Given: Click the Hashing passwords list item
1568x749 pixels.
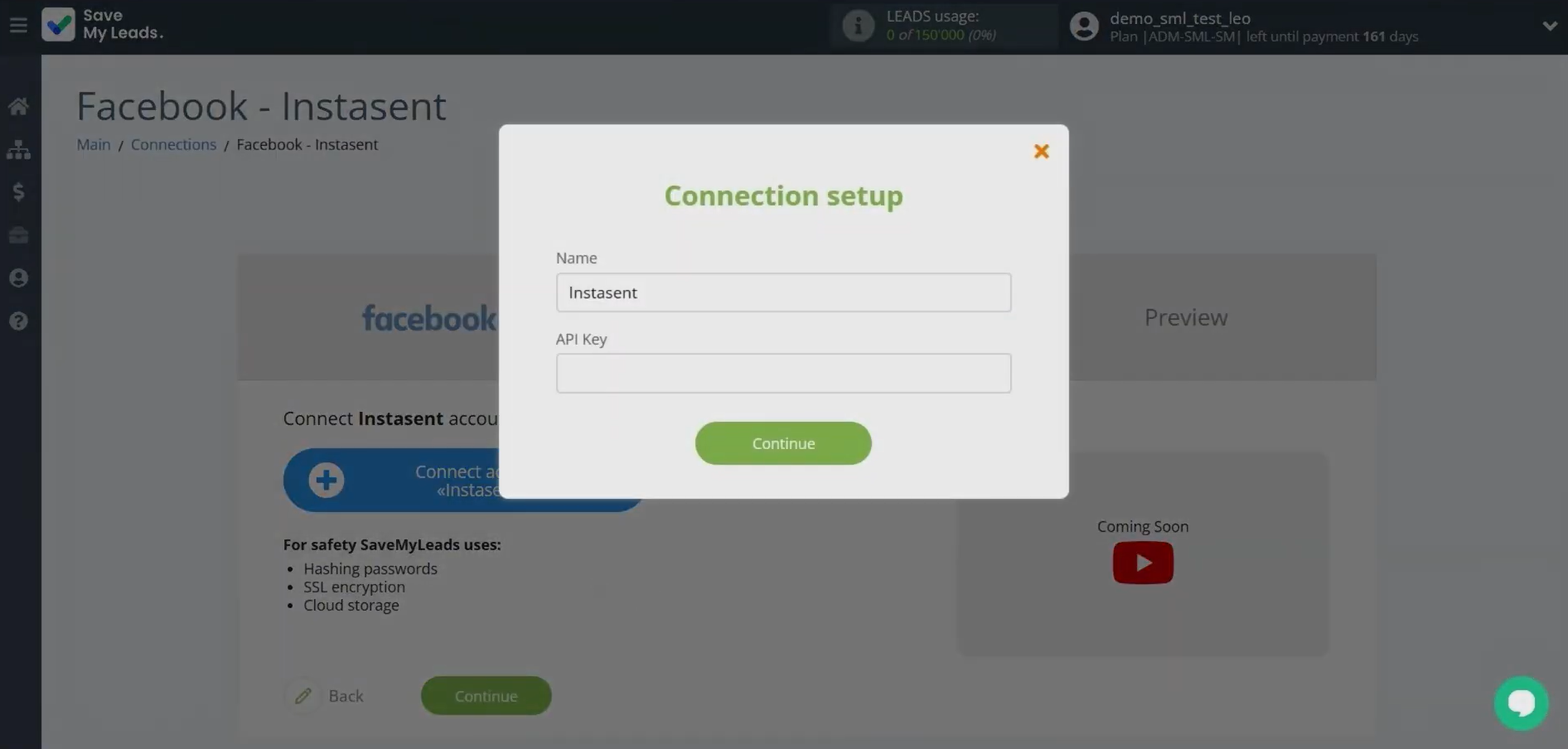Looking at the screenshot, I should pyautogui.click(x=370, y=568).
